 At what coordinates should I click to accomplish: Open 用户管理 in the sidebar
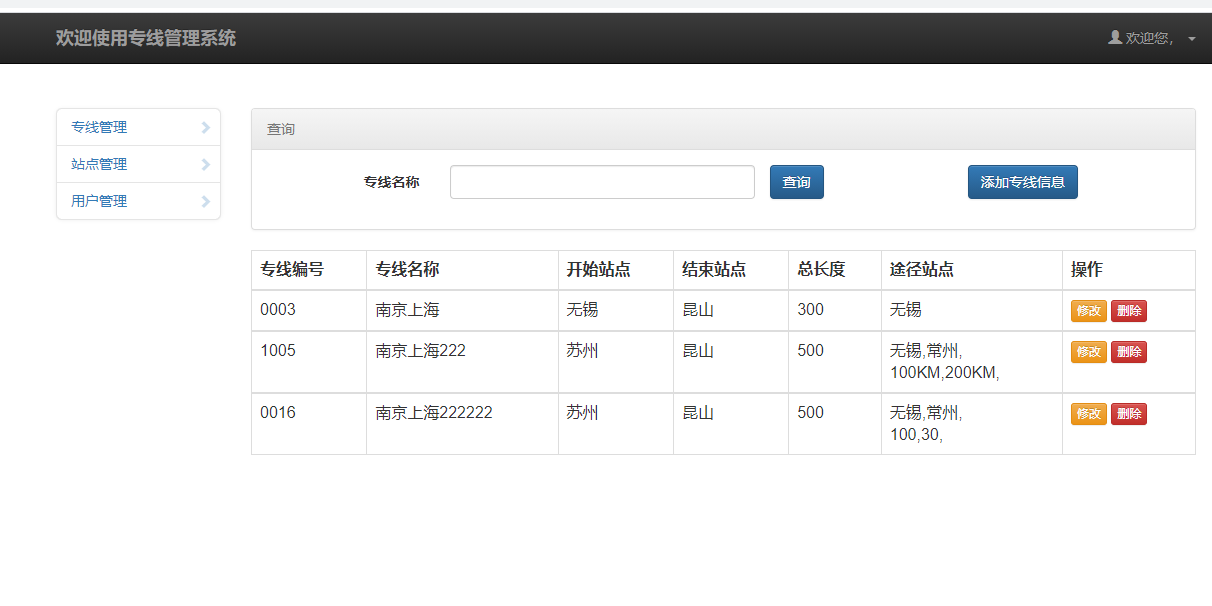pyautogui.click(x=138, y=201)
